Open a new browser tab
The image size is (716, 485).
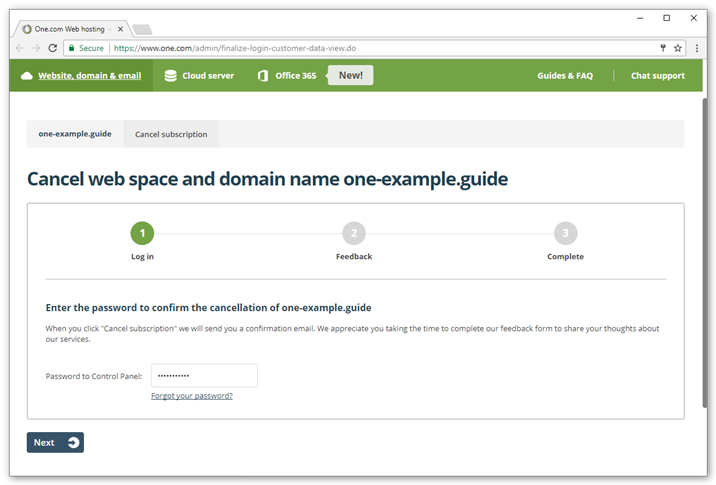[x=142, y=30]
